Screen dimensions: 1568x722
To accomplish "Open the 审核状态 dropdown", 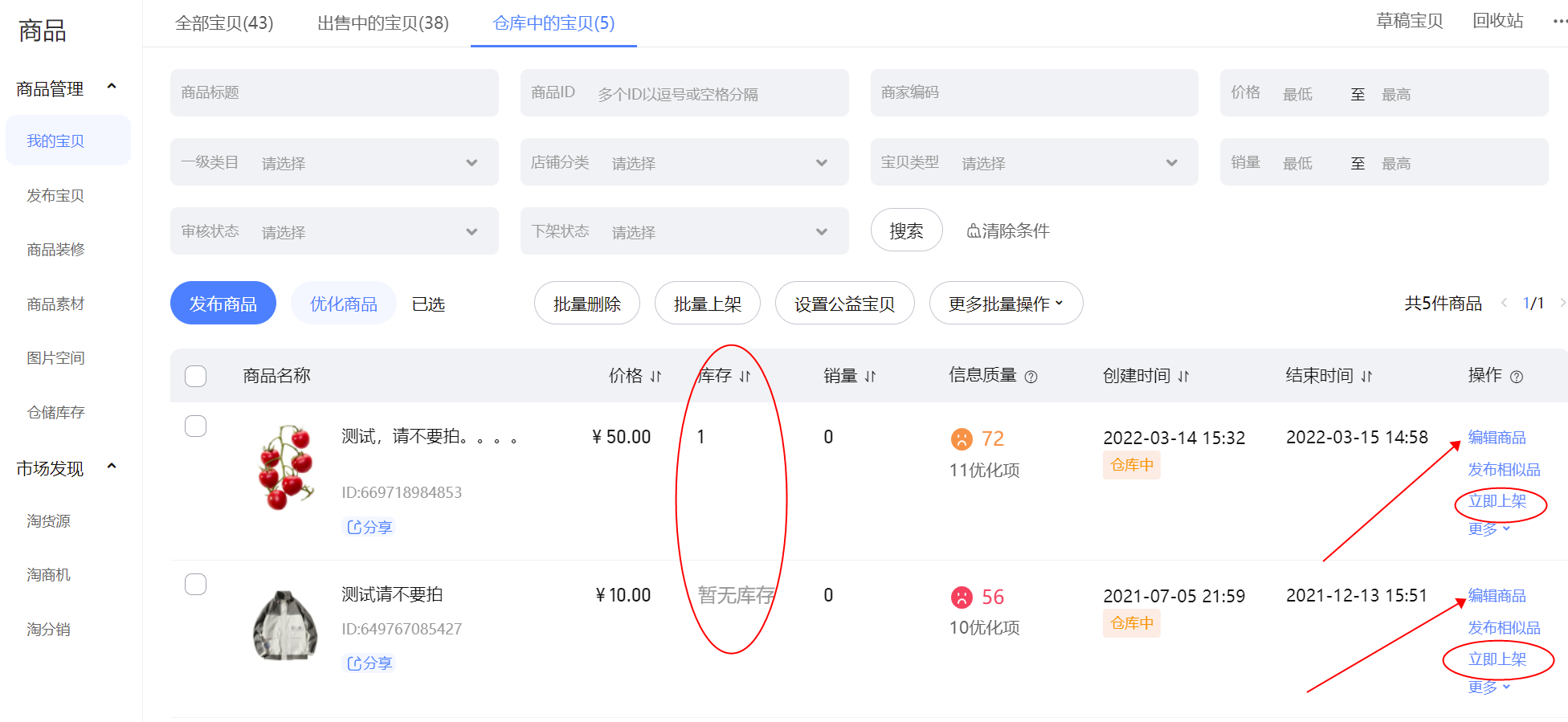I will pos(334,231).
